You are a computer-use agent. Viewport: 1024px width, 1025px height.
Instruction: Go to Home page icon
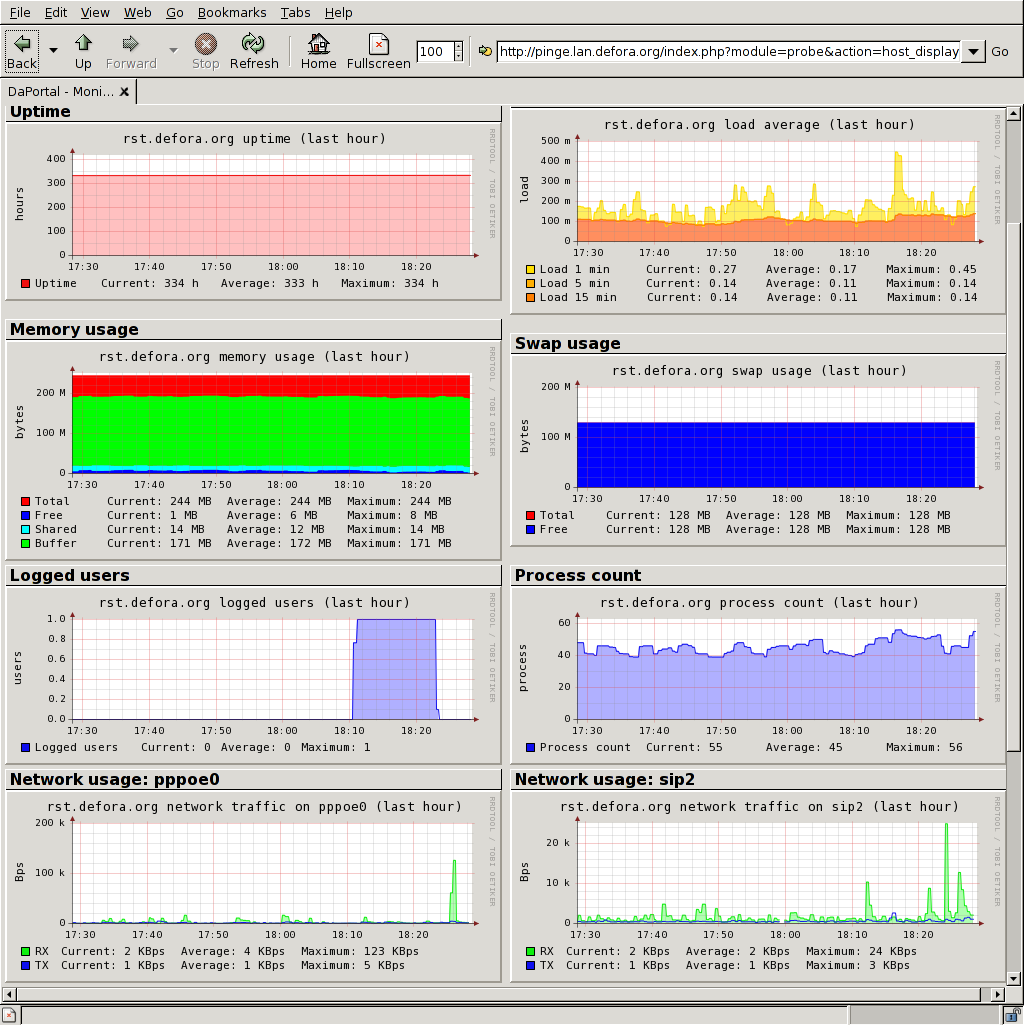click(x=318, y=44)
